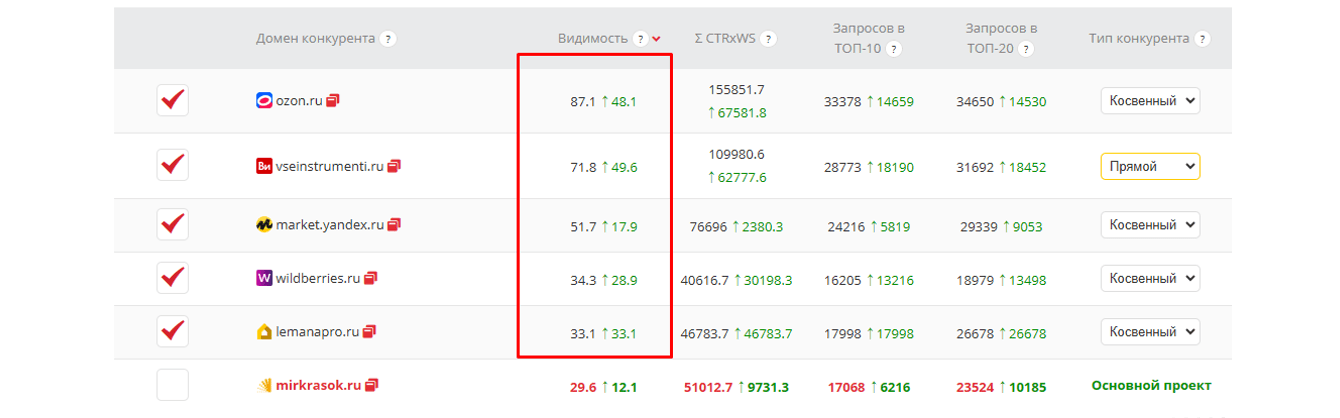Open Прямой type dropdown for vseinstrumenti.ru
This screenshot has height=418, width=1340.
point(1150,166)
